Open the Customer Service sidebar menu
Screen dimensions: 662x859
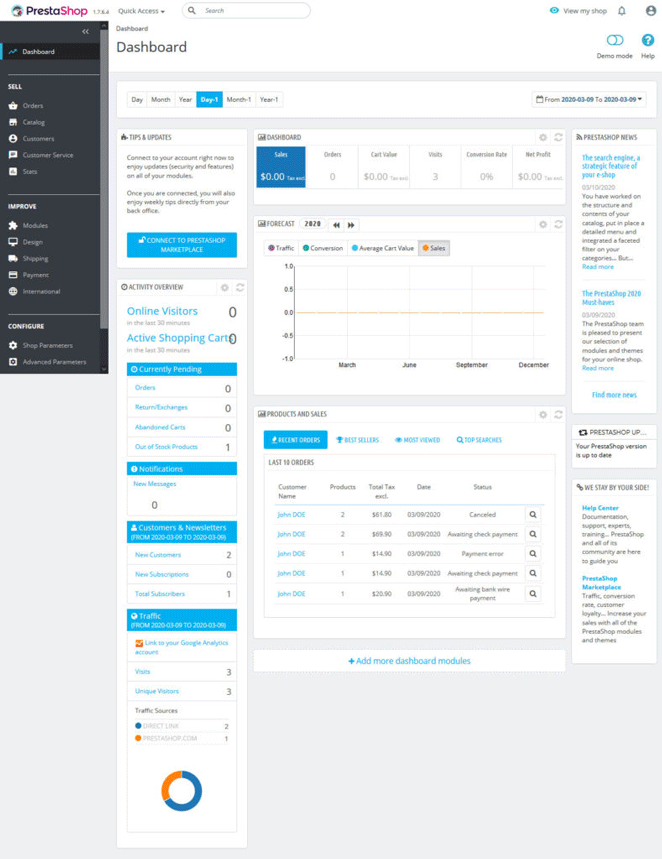(50, 155)
